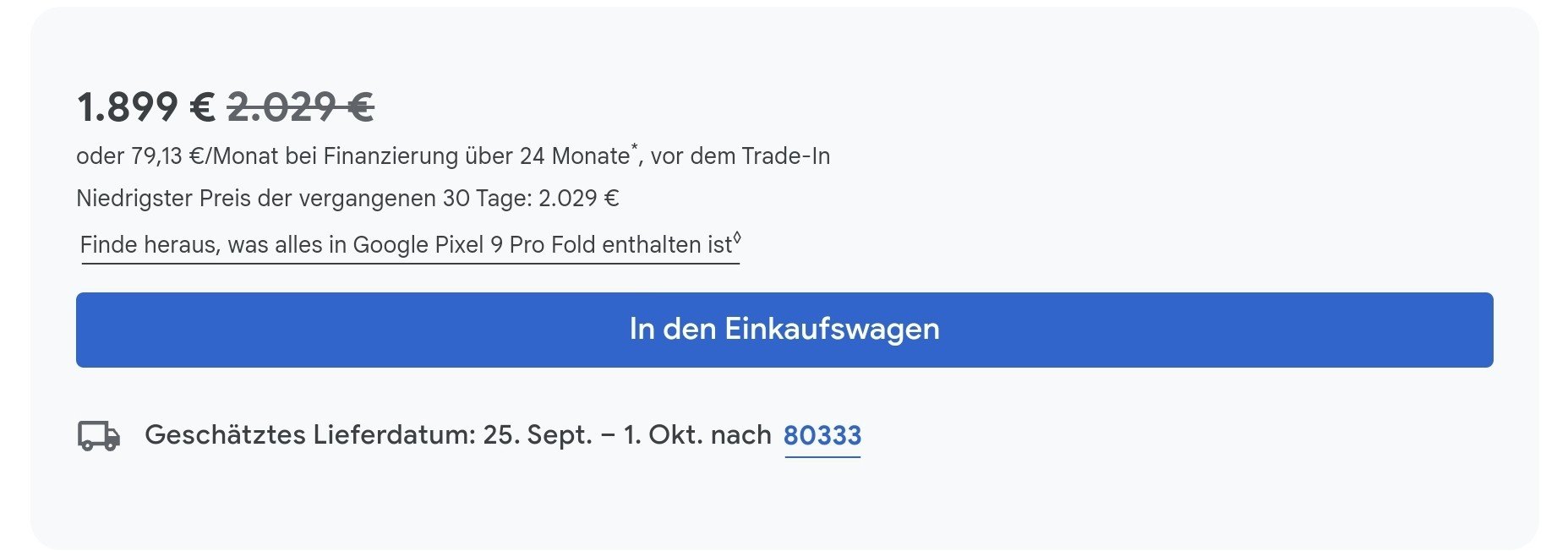Click the diamond footnote after enthalten ist
The image size is (1568, 551).
point(737,237)
